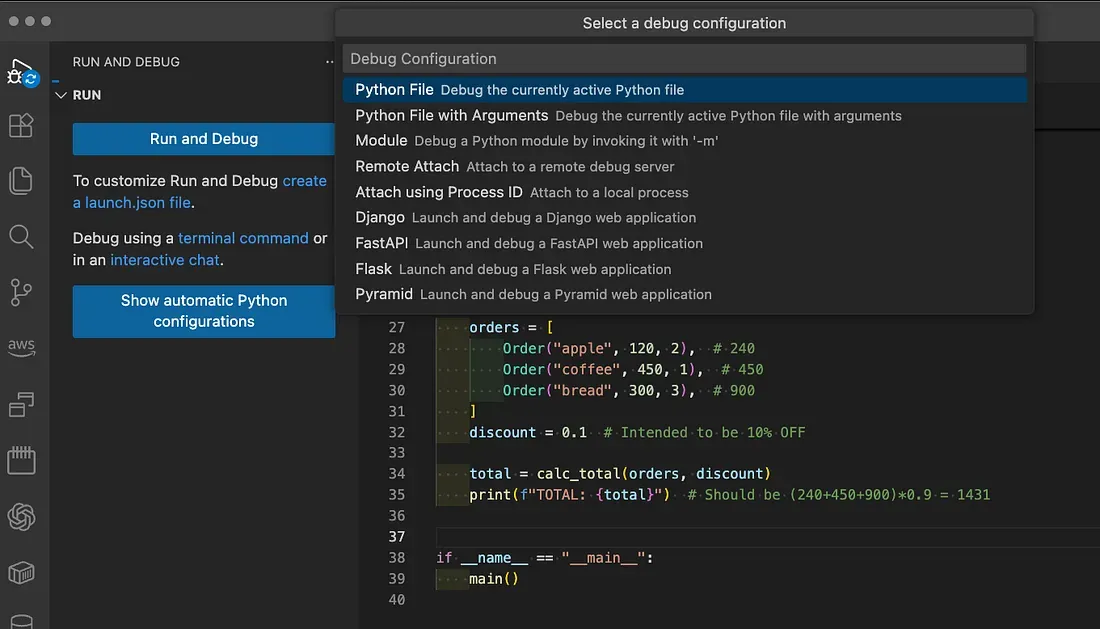The height and width of the screenshot is (629, 1100).
Task: Open the Run and Debug more actions ellipsis
Action: [x=329, y=62]
